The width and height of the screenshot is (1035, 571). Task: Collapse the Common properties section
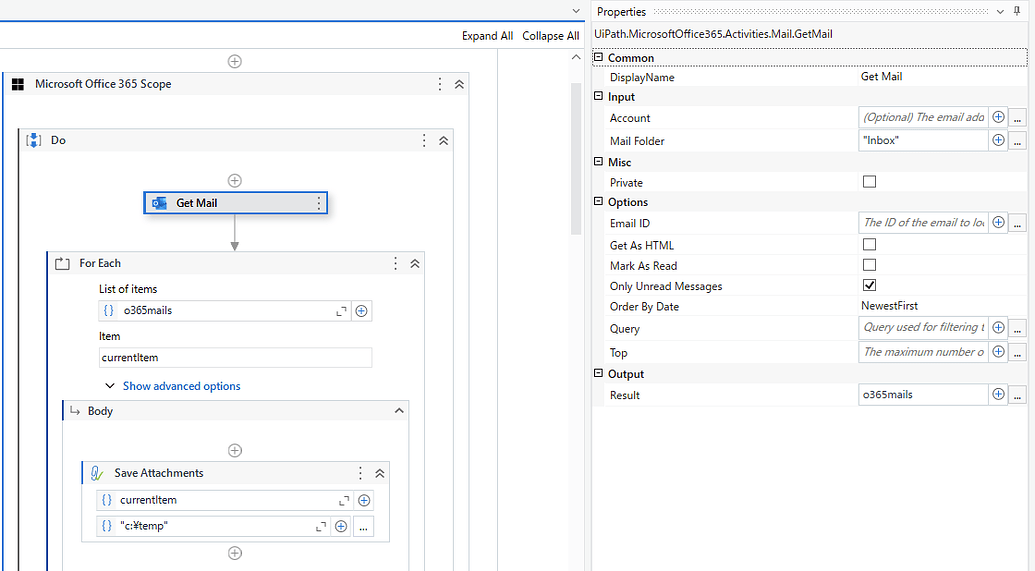599,57
